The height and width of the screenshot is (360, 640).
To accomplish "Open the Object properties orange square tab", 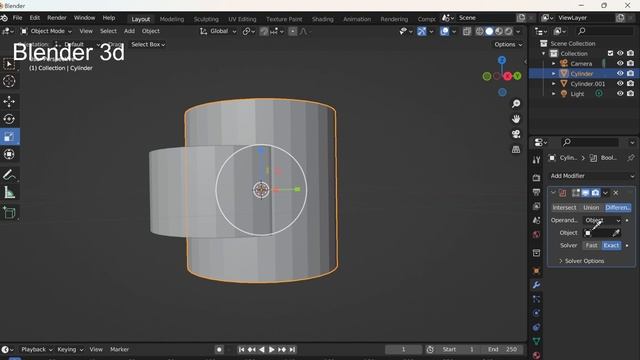I will coord(536,271).
